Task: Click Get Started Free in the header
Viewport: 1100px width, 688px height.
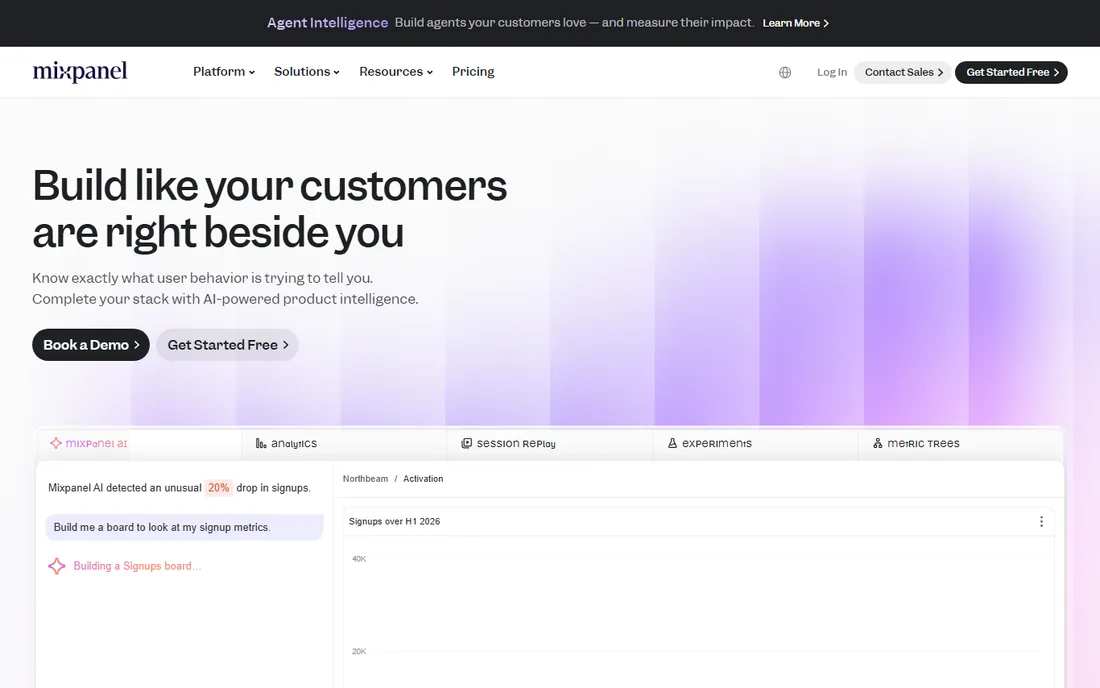Action: point(1011,72)
